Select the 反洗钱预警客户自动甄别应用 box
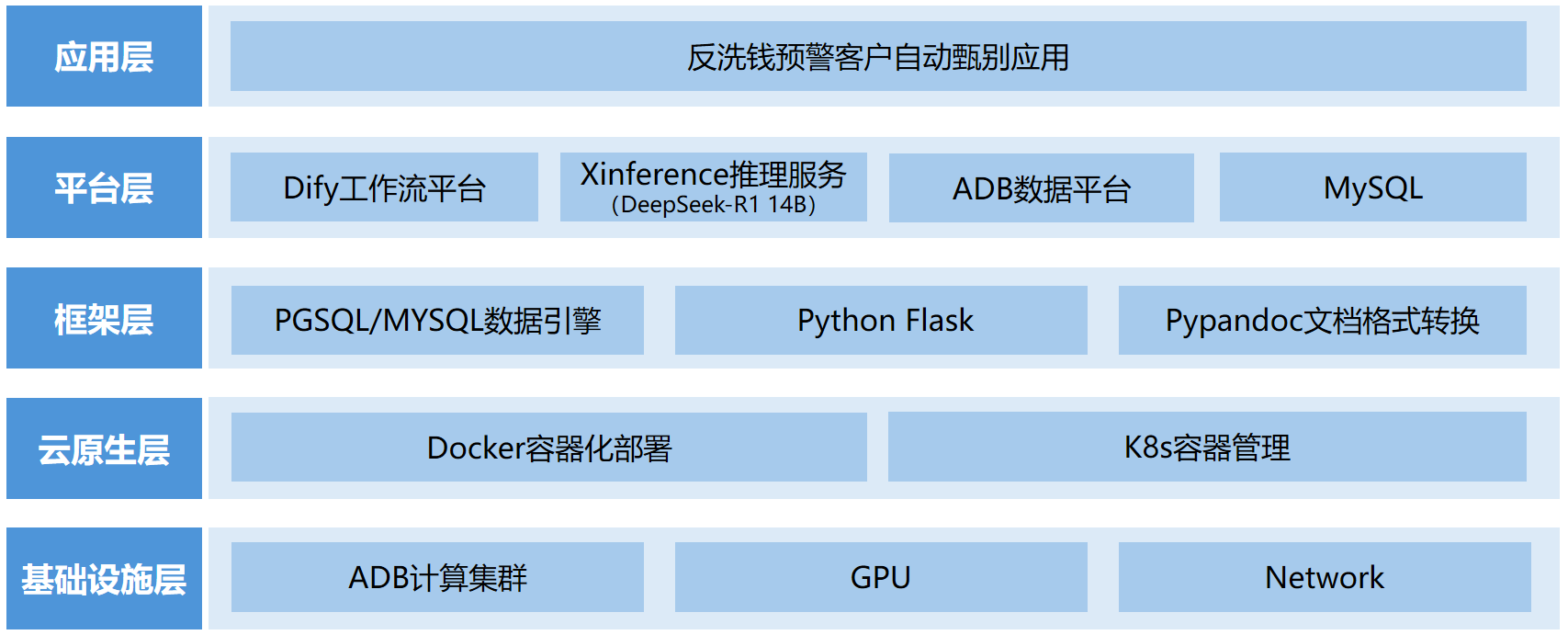This screenshot has width=1568, height=635. coord(878,56)
